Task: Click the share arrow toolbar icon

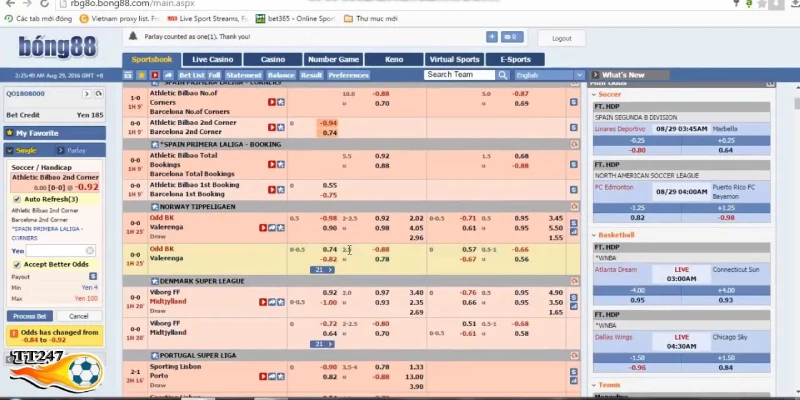Action: tap(168, 75)
